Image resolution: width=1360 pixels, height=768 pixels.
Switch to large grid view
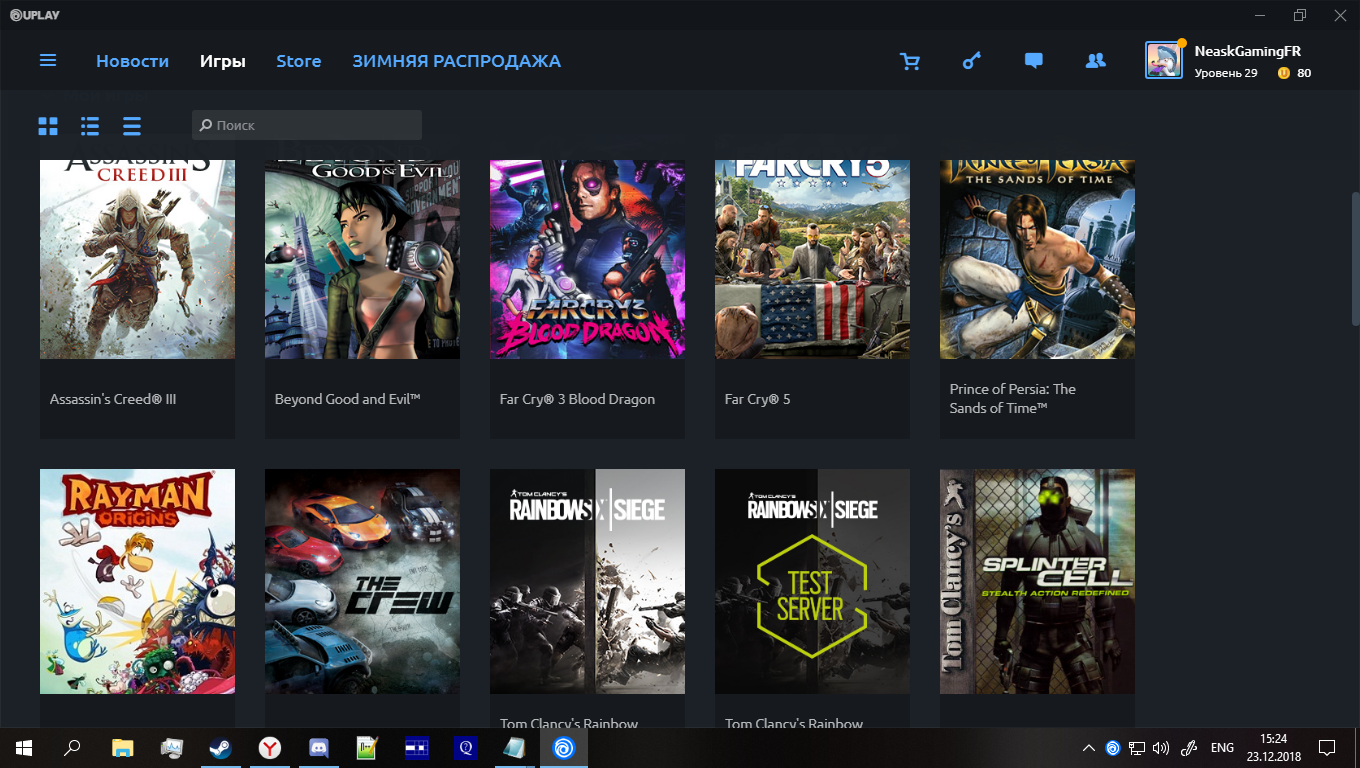(48, 126)
